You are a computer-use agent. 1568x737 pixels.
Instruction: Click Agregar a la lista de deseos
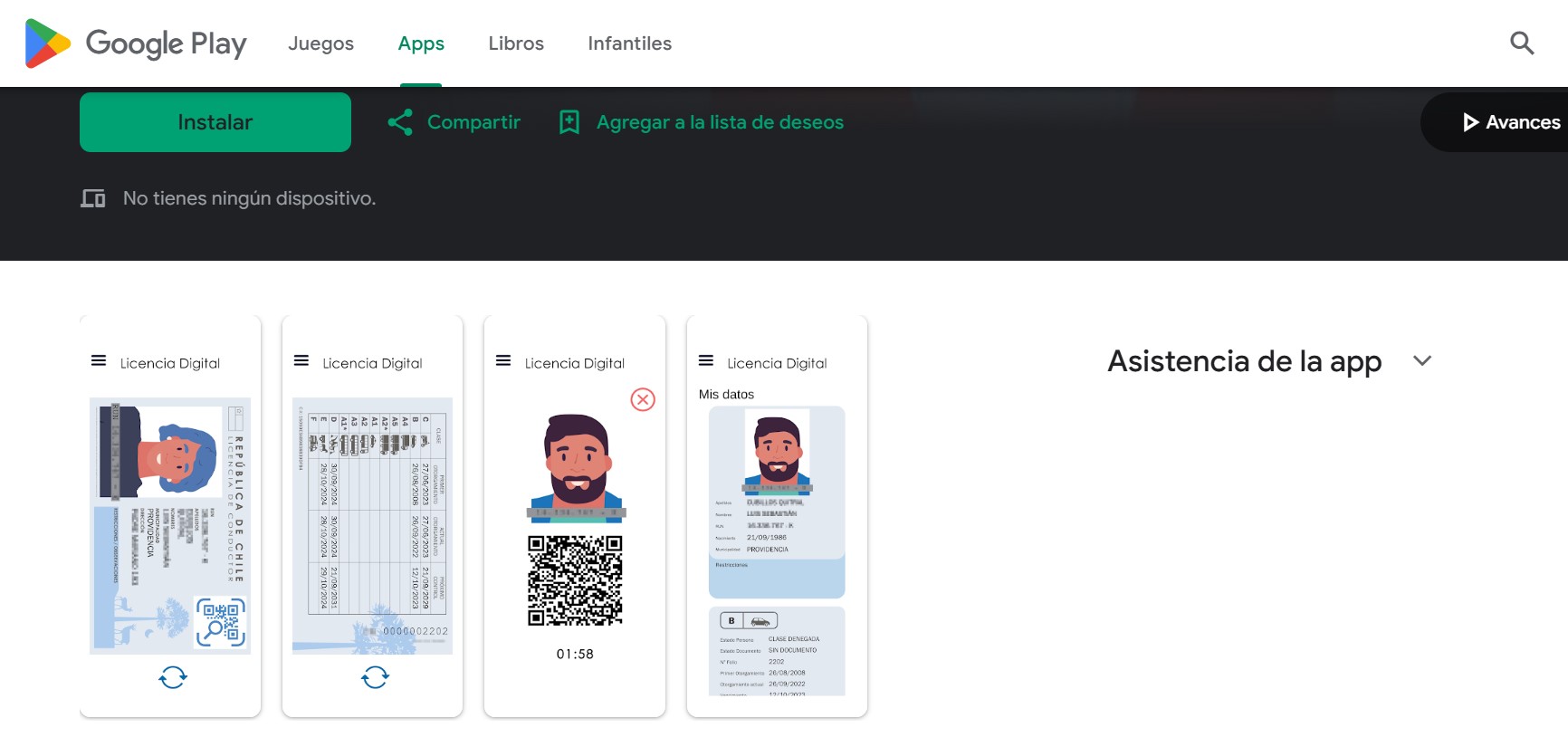[720, 122]
